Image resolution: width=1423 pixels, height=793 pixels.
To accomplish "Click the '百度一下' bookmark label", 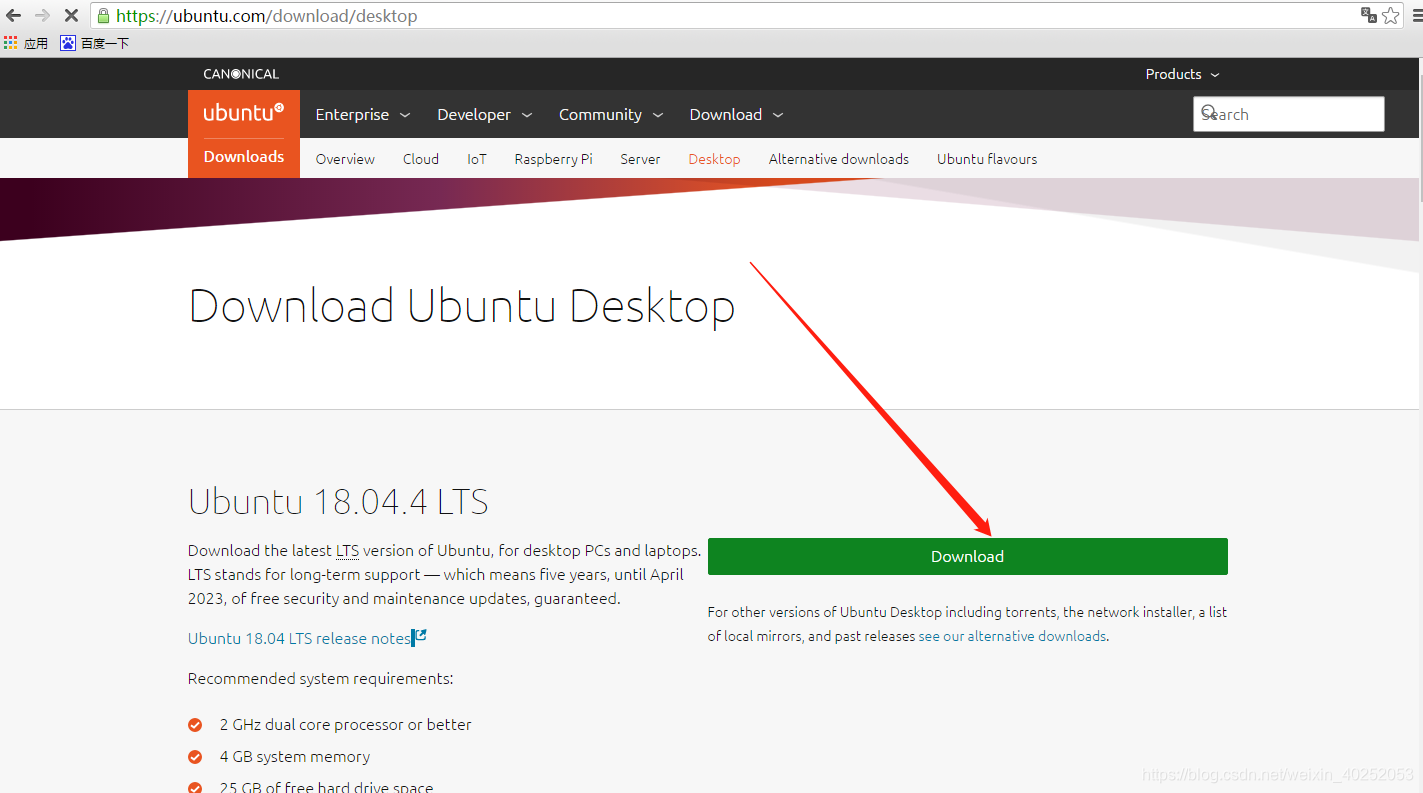I will pos(105,43).
